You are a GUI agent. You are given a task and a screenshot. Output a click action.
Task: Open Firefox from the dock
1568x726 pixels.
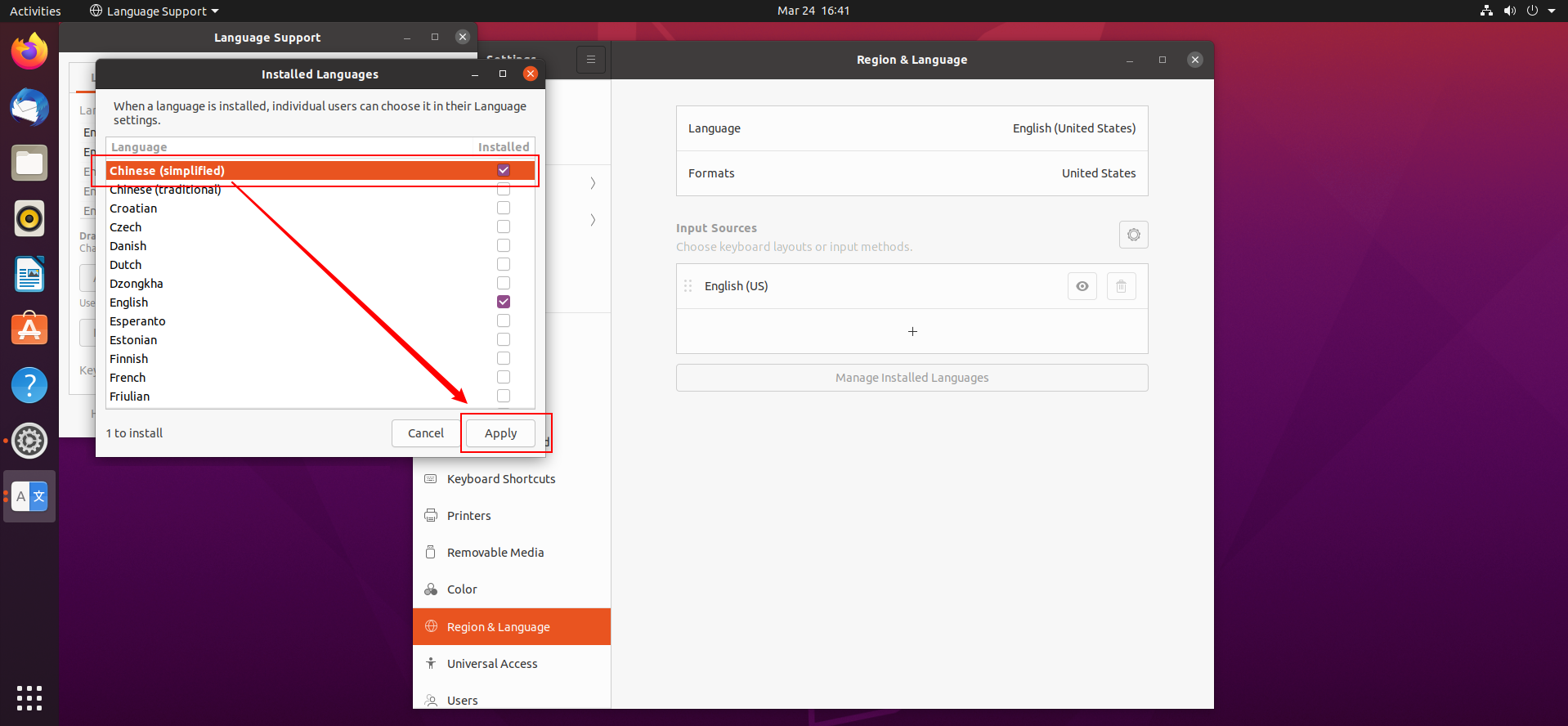click(x=29, y=52)
